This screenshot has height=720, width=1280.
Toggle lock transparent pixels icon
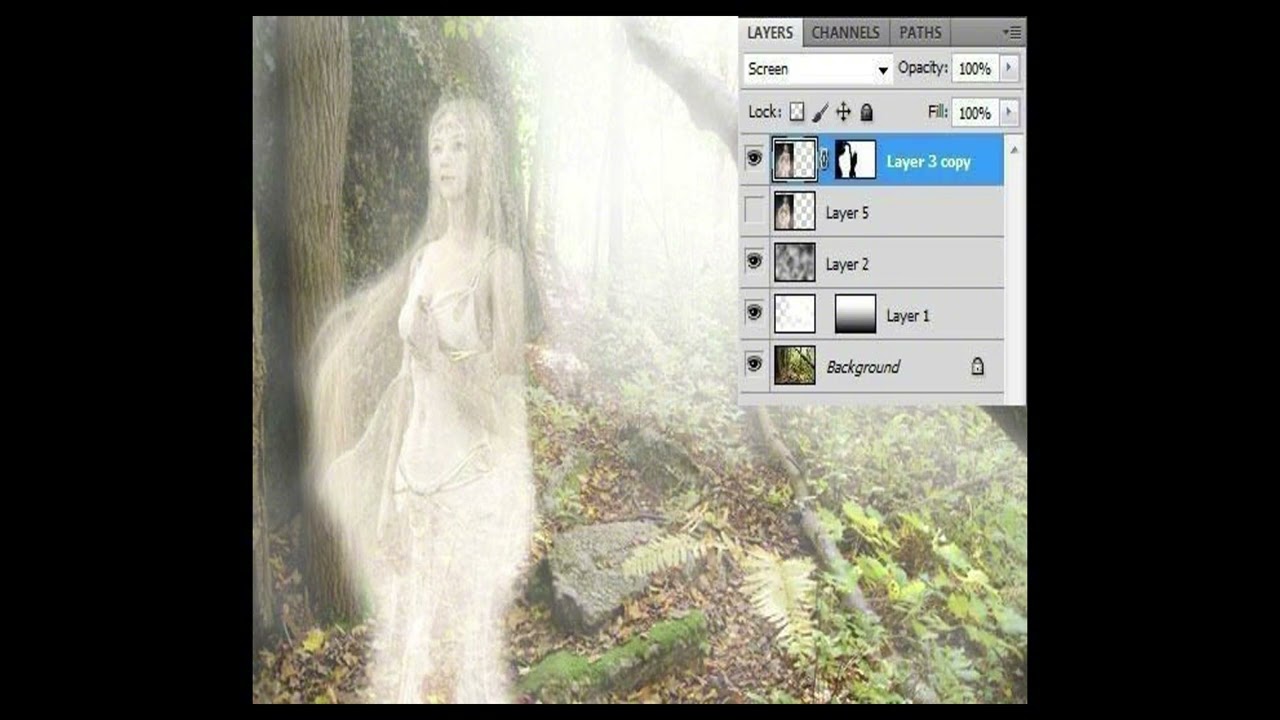(x=797, y=113)
